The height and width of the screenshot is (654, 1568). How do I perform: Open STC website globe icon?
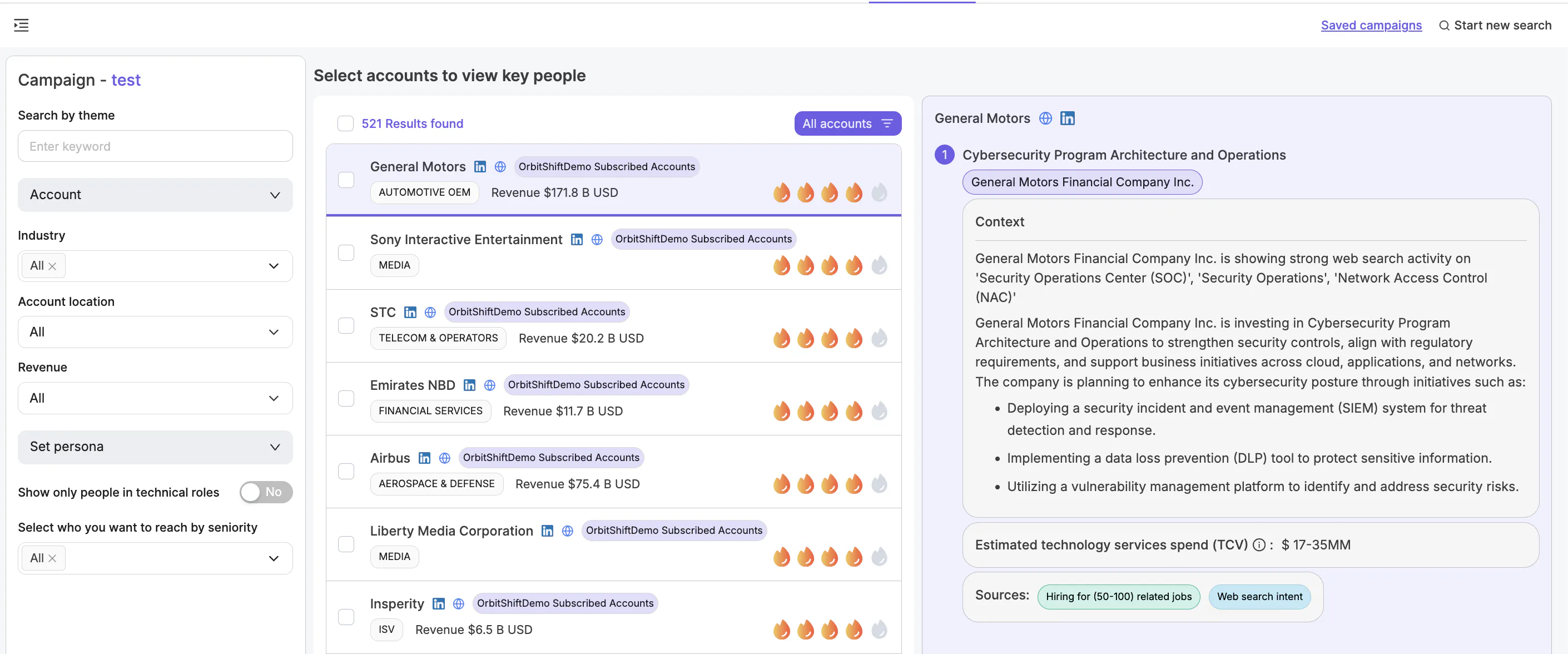click(430, 312)
